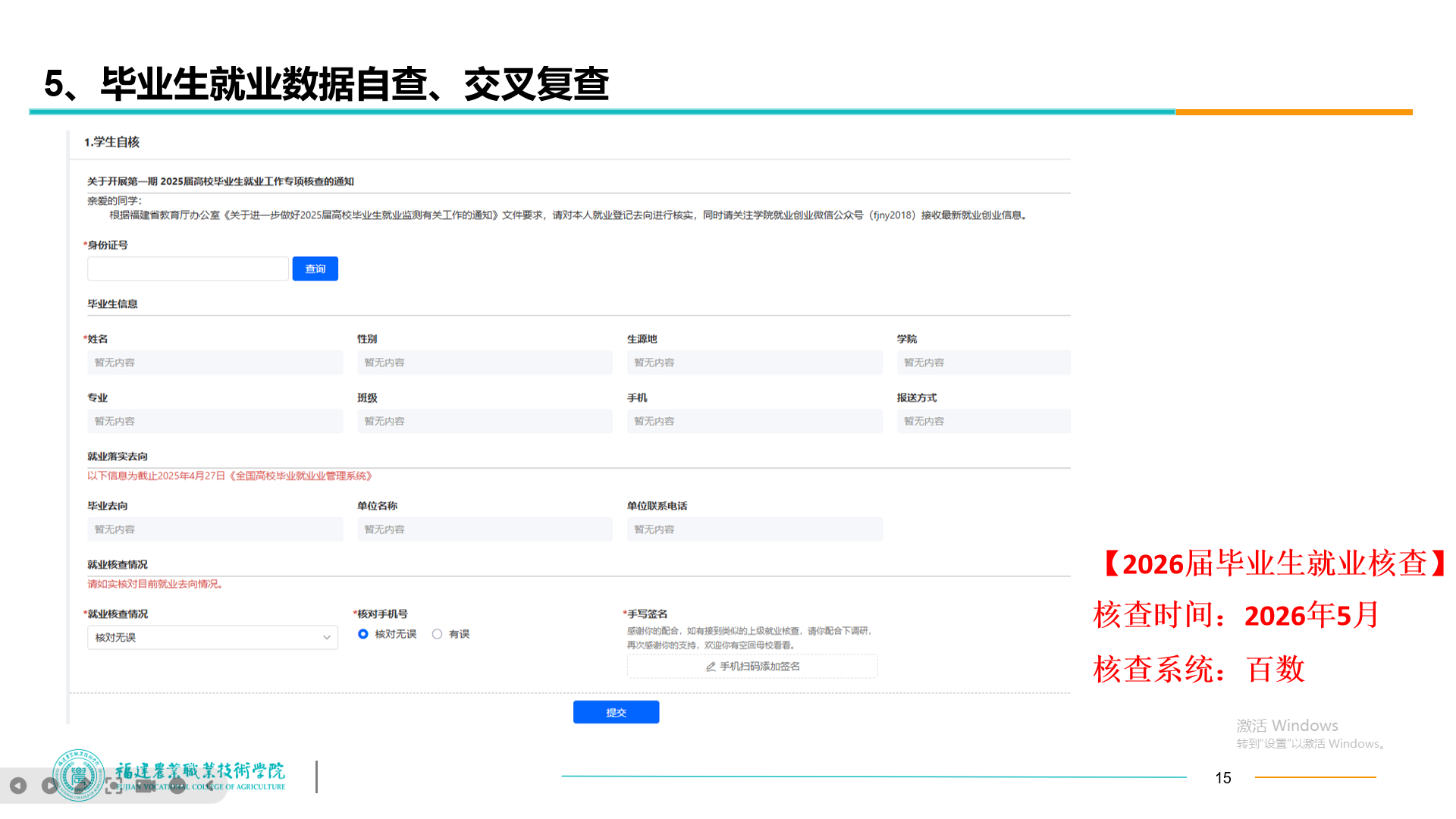Click the 身份证号 input field

point(187,268)
